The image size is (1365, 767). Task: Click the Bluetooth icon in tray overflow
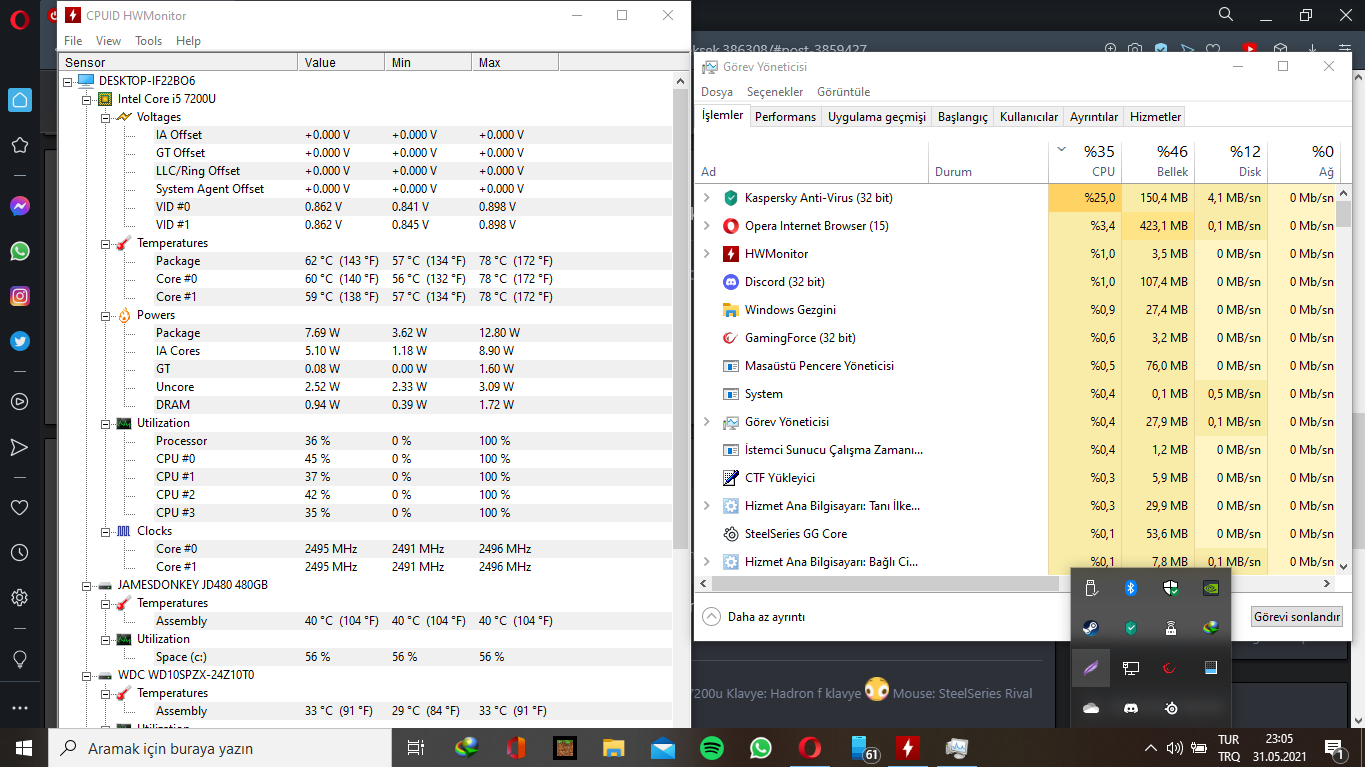(1131, 588)
